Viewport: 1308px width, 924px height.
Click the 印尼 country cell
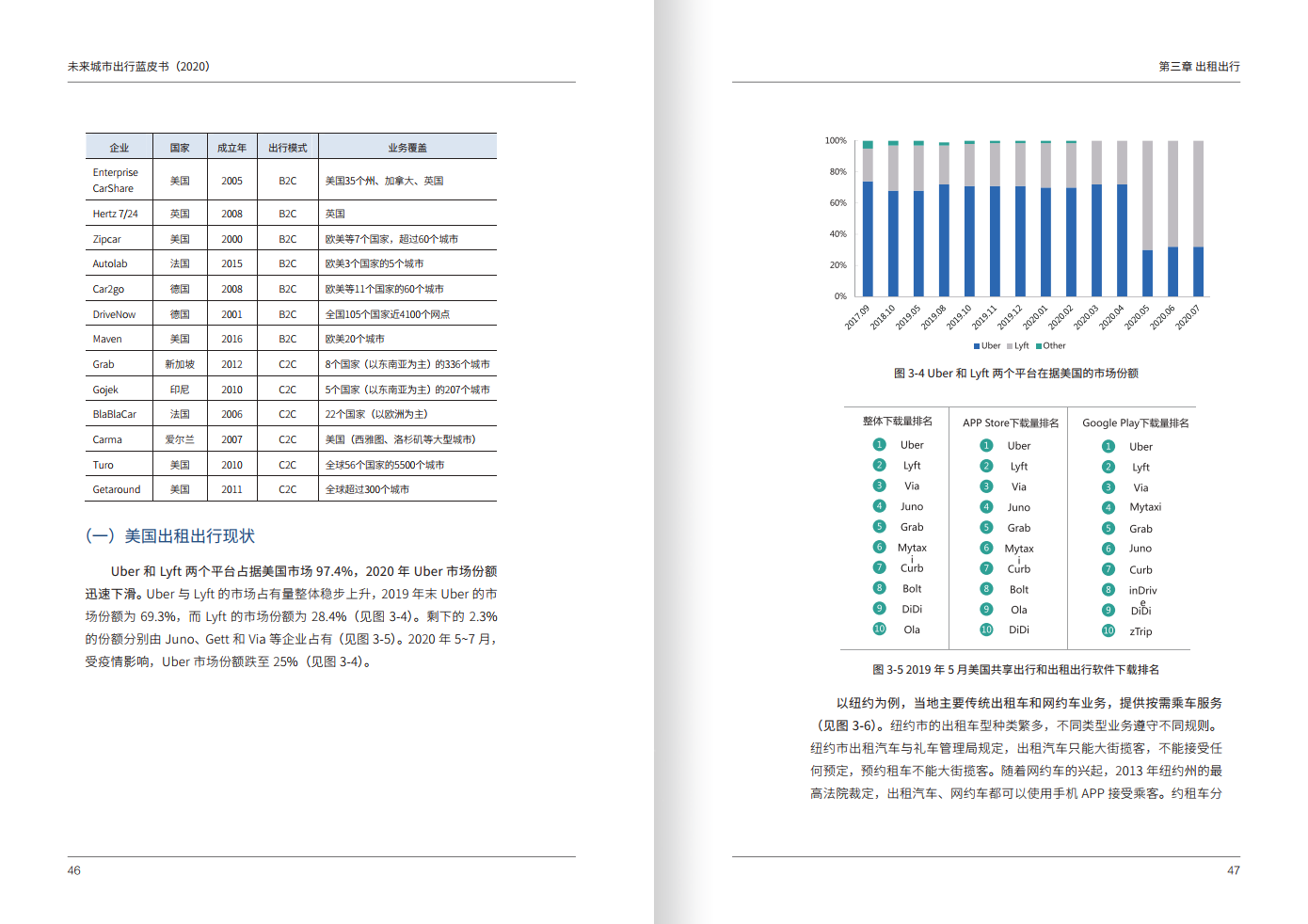click(180, 390)
